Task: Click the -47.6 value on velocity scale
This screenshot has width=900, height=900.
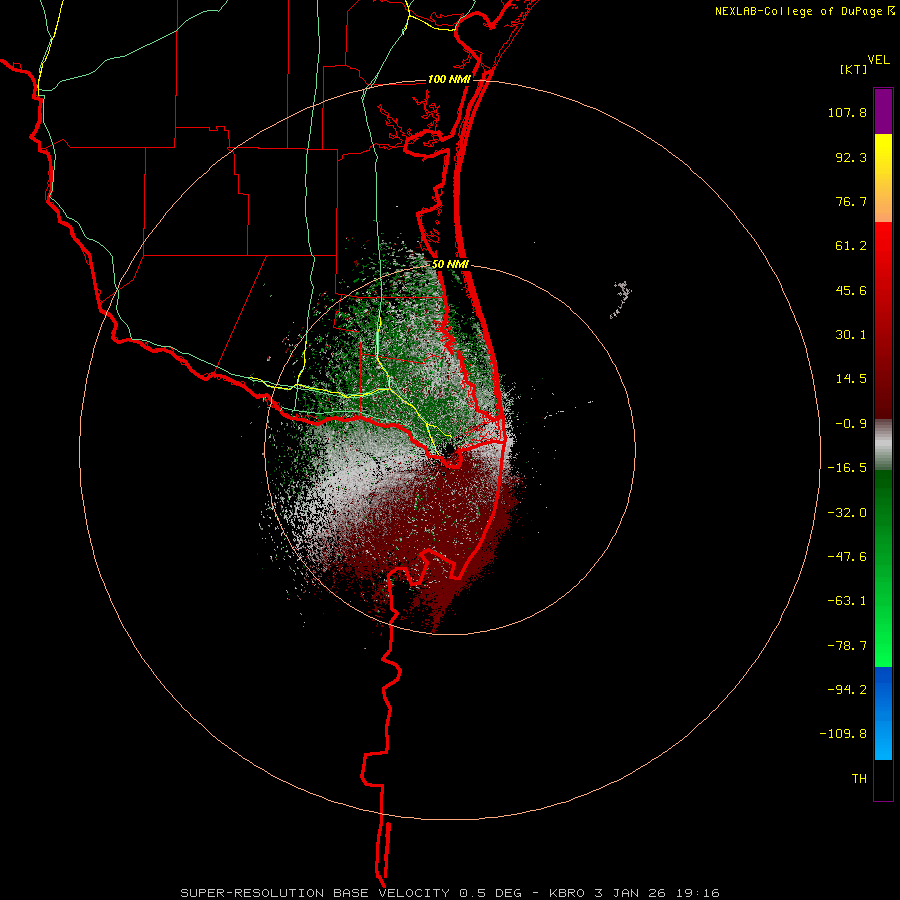Action: [847, 557]
